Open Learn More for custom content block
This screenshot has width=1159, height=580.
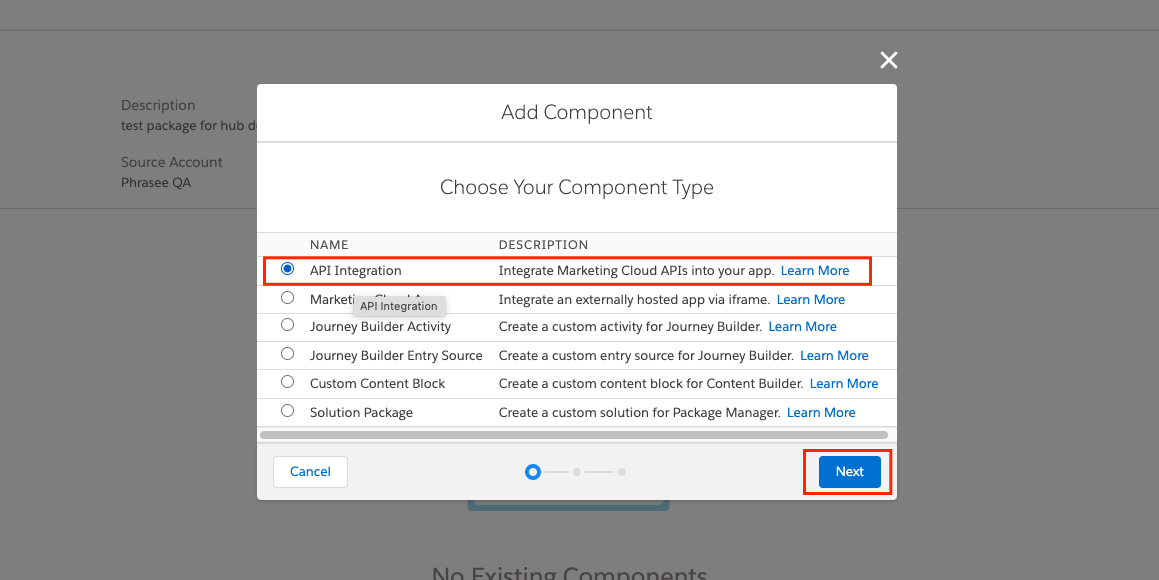pyautogui.click(x=844, y=383)
